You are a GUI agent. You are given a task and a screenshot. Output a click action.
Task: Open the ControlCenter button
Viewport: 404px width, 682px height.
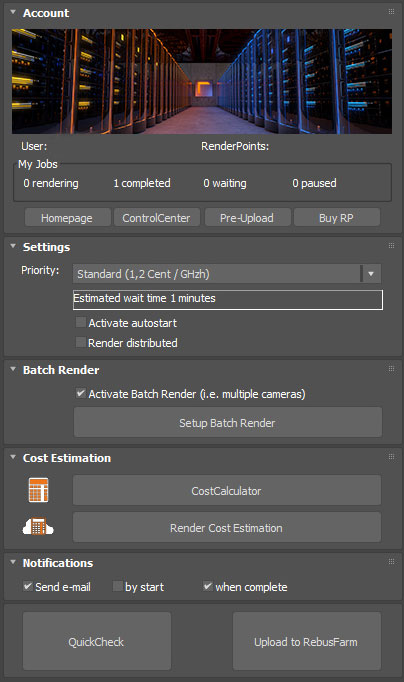(x=157, y=217)
